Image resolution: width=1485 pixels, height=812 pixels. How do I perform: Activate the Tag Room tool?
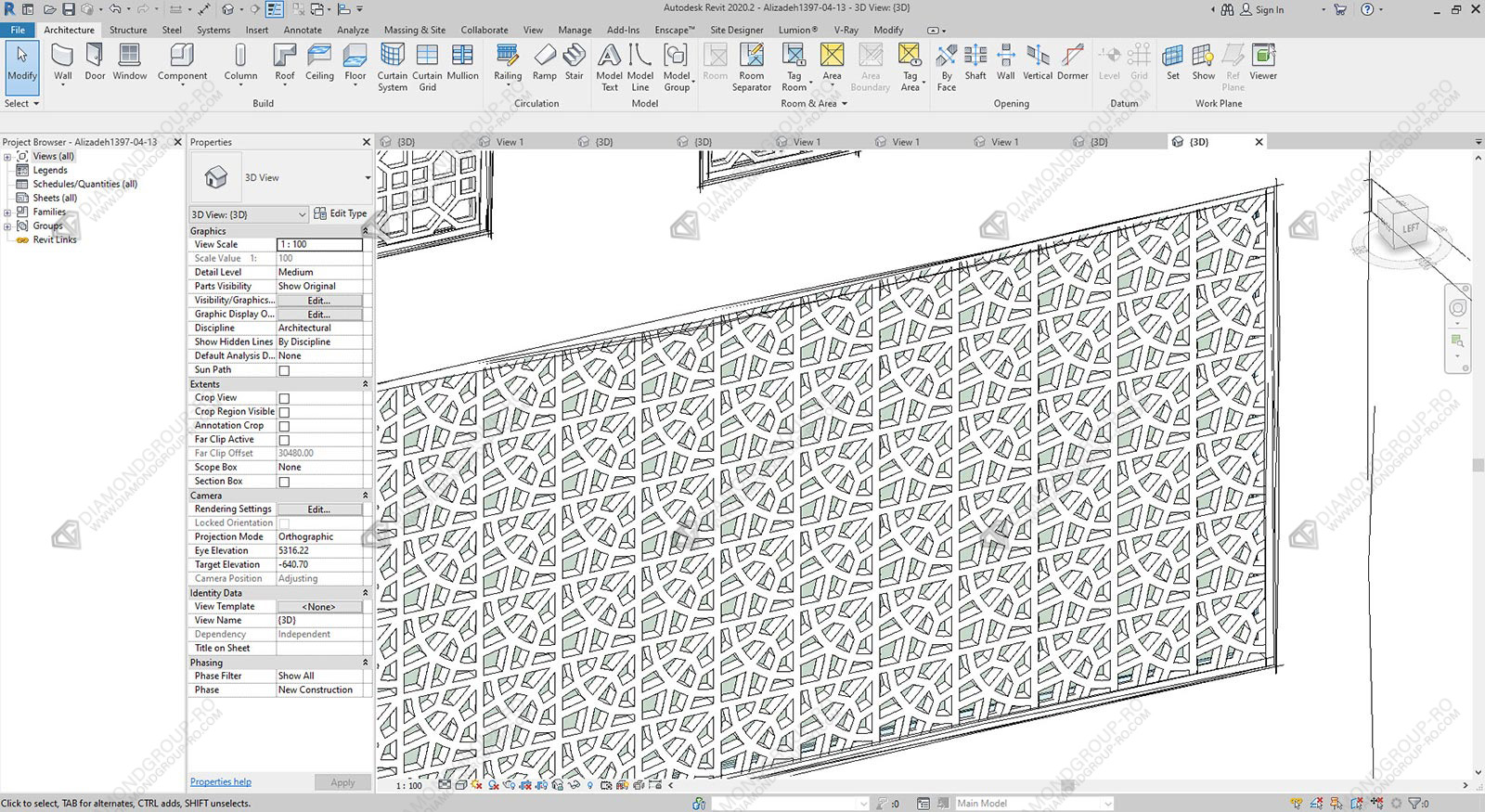coord(794,67)
